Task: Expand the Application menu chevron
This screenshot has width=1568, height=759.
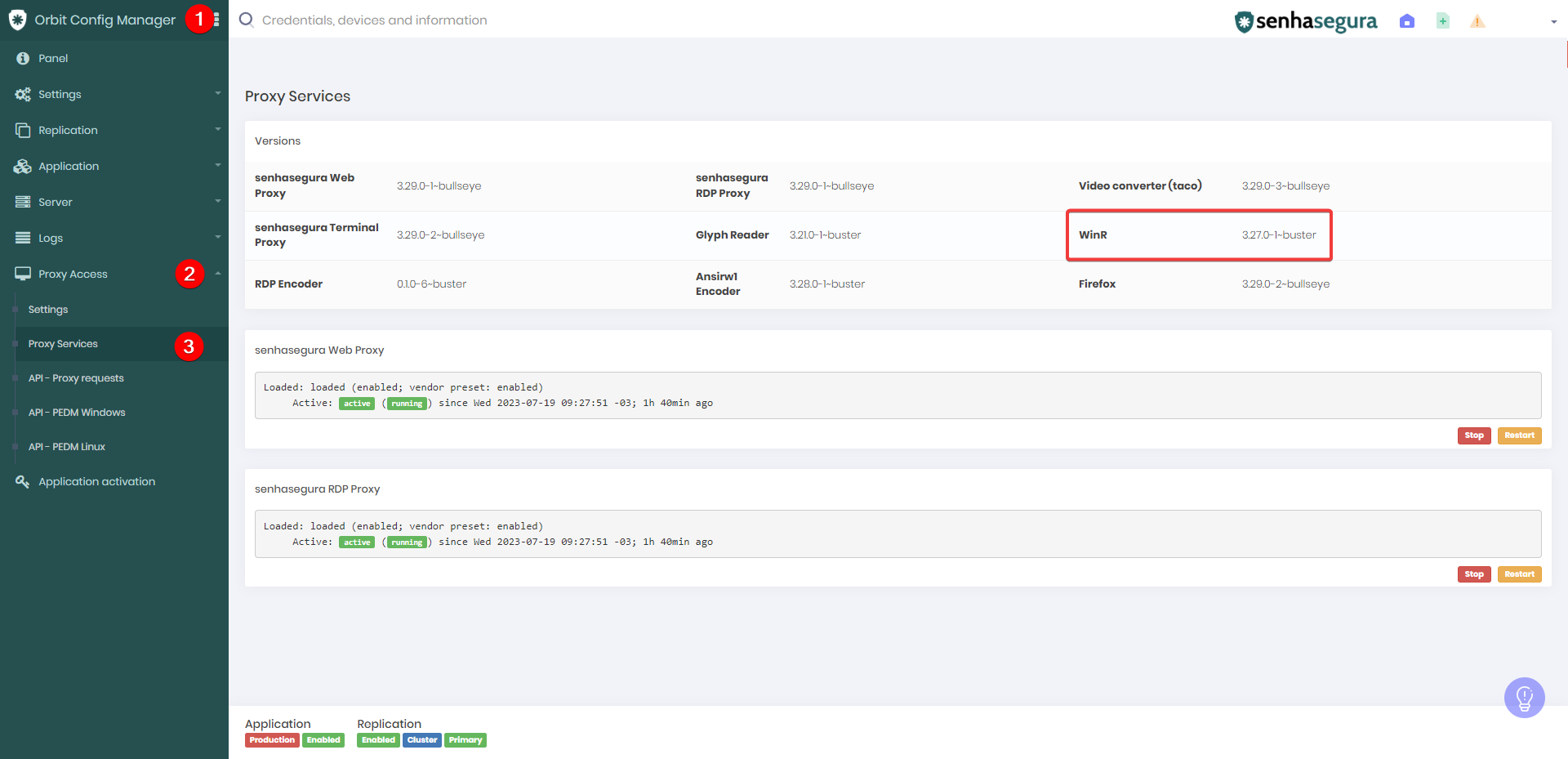Action: click(x=218, y=165)
